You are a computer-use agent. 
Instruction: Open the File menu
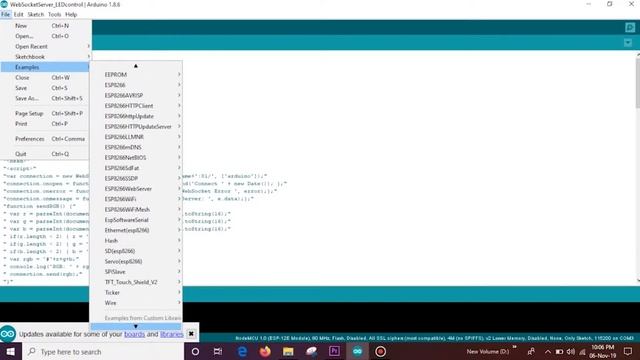click(5, 14)
